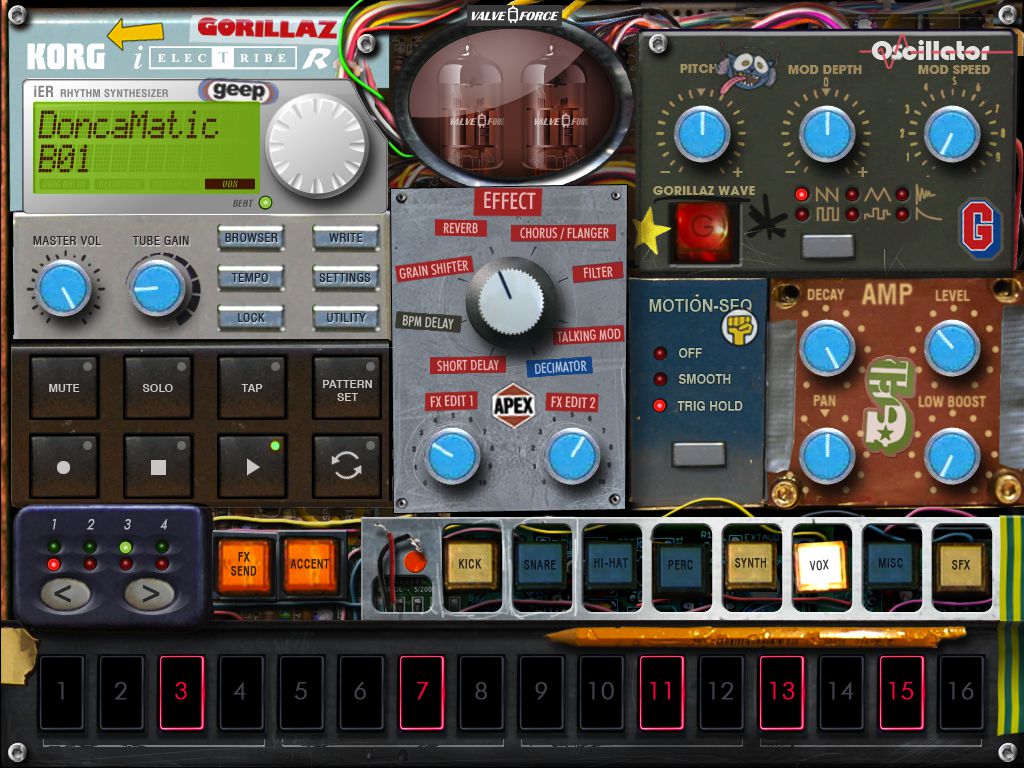This screenshot has width=1024, height=768.
Task: Select the KICK part button
Action: point(470,564)
